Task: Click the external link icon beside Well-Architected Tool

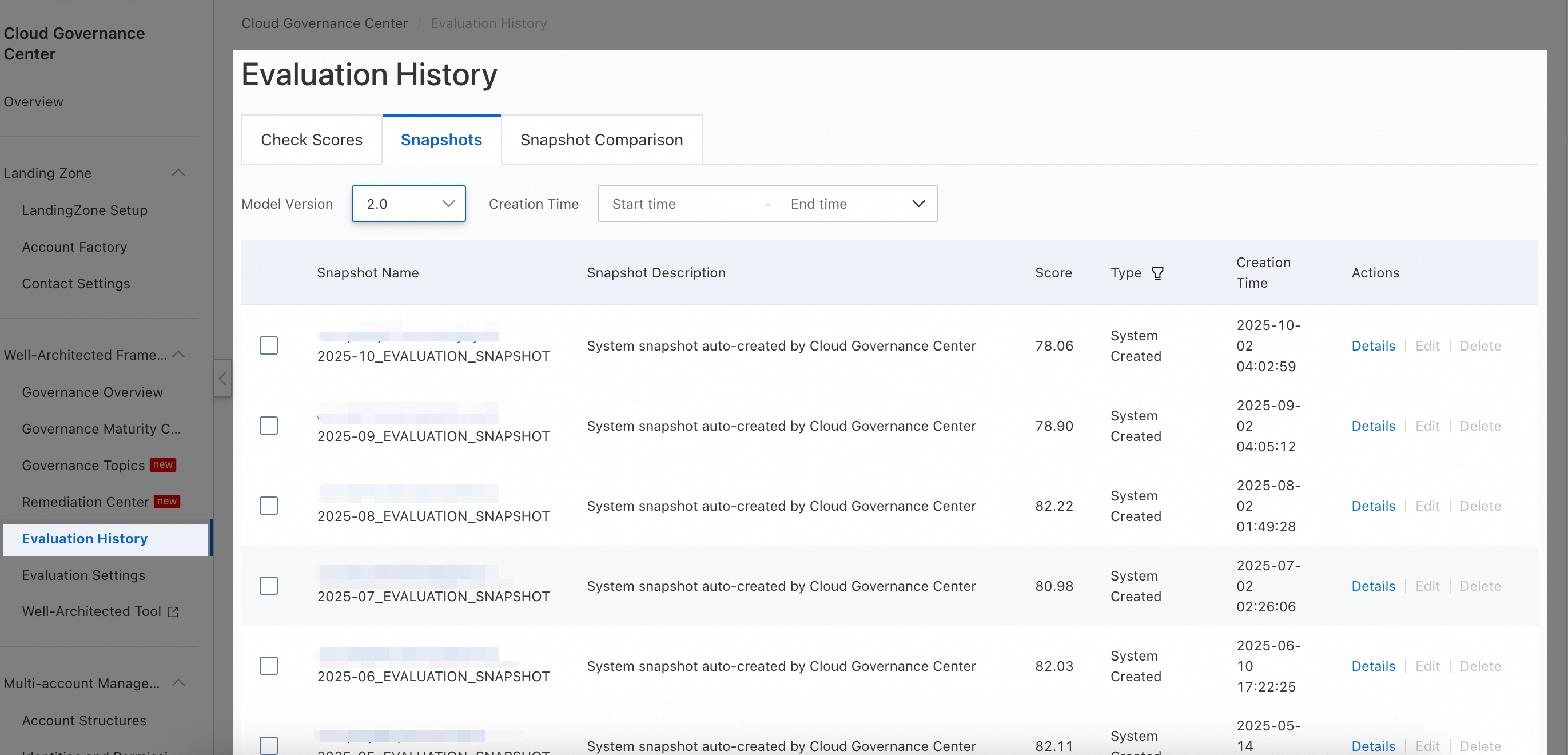Action: tap(173, 611)
